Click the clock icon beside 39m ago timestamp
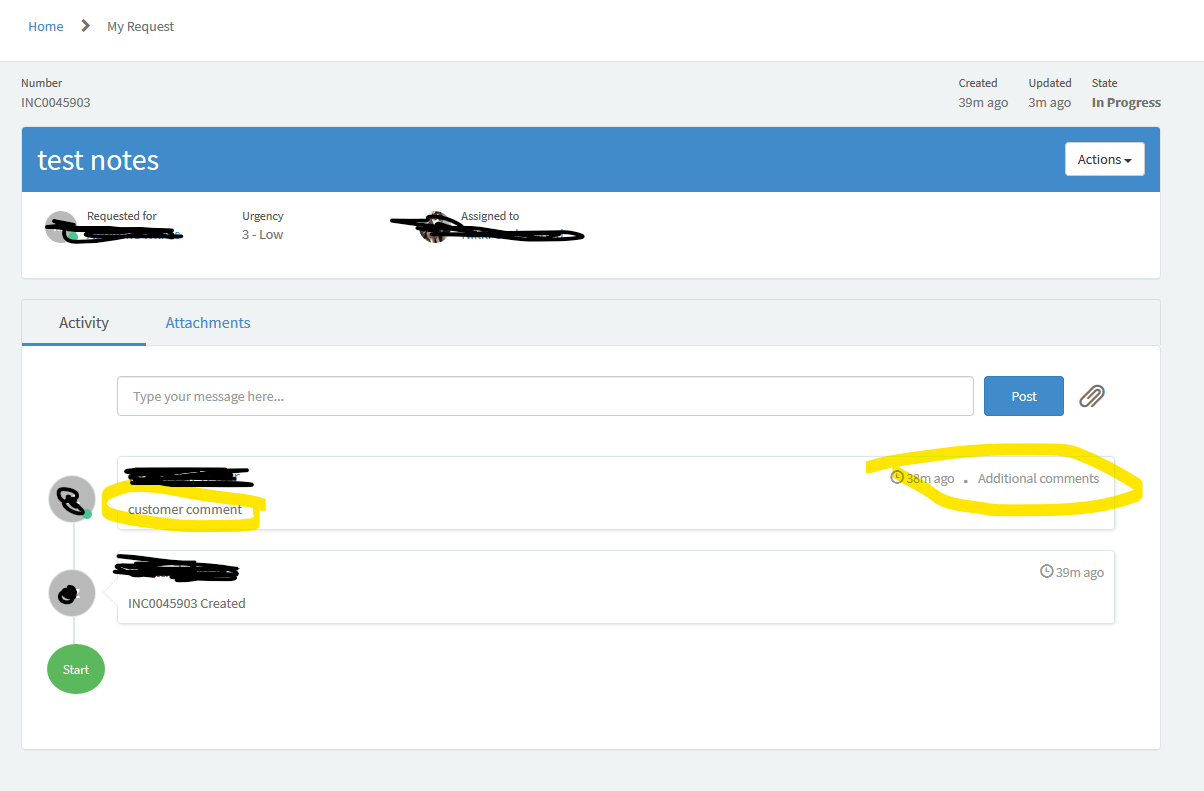Viewport: 1204px width, 791px height. tap(1047, 571)
